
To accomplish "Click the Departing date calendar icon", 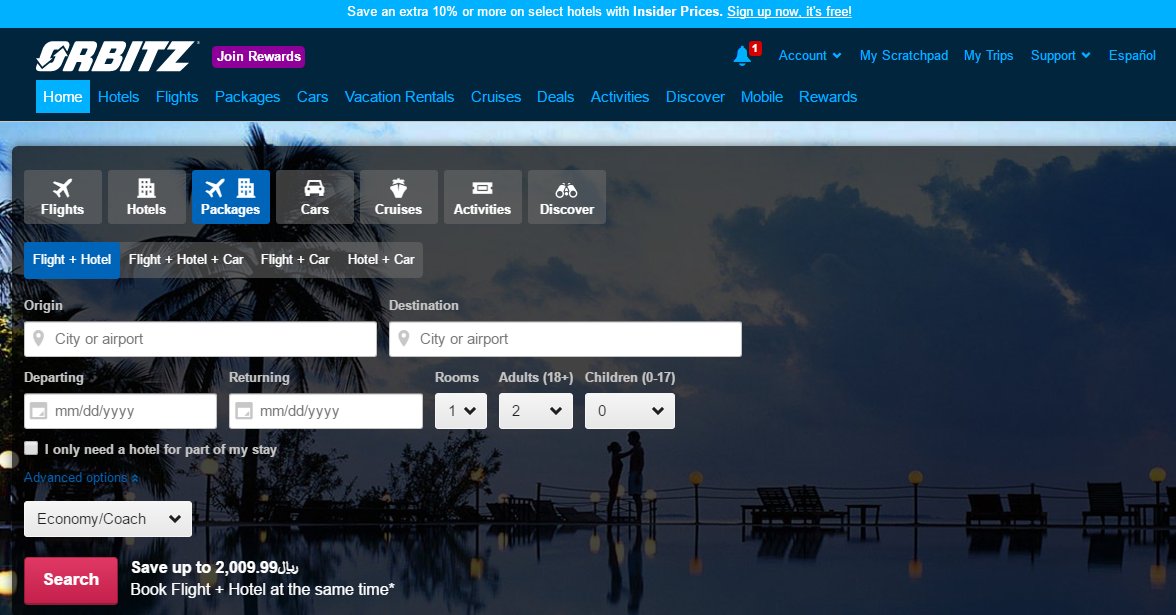I will click(39, 411).
